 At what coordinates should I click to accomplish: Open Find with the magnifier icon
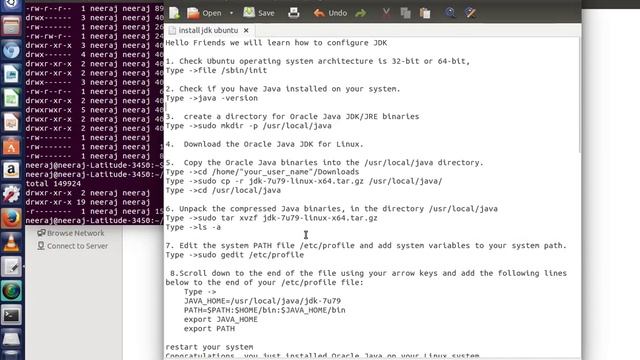click(x=450, y=13)
